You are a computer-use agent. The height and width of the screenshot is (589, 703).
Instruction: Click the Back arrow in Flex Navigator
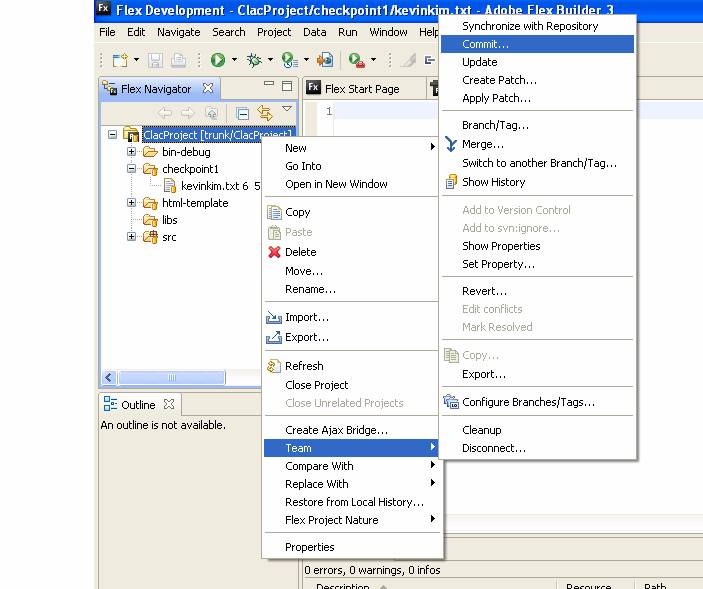point(165,113)
